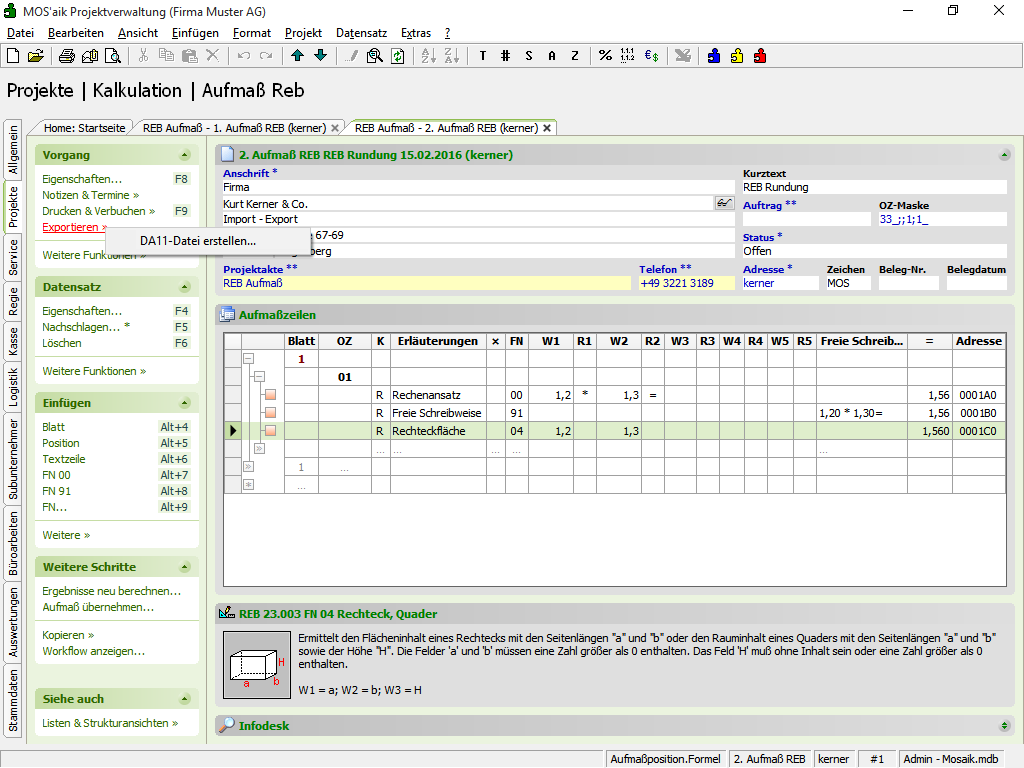Collapse the Blatt 1 tree node
This screenshot has width=1024, height=768.
point(248,359)
